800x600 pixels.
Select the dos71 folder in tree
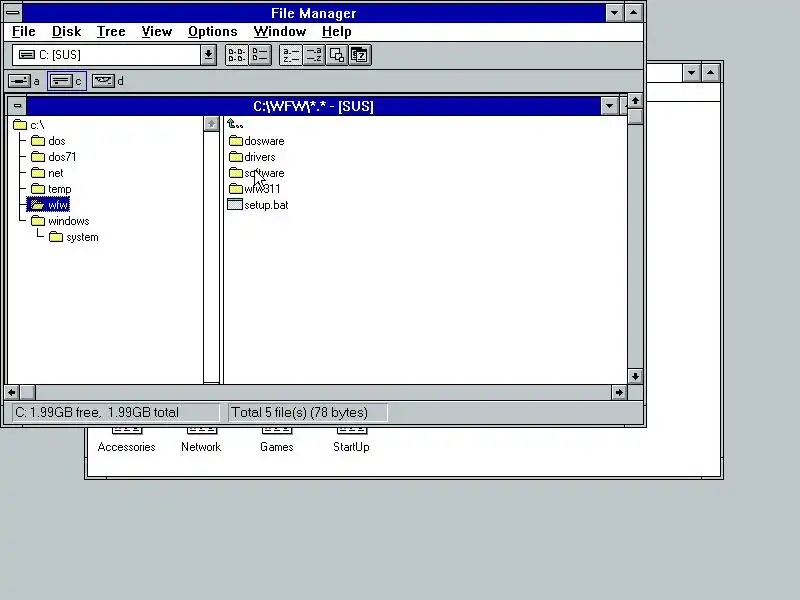[x=54, y=157]
